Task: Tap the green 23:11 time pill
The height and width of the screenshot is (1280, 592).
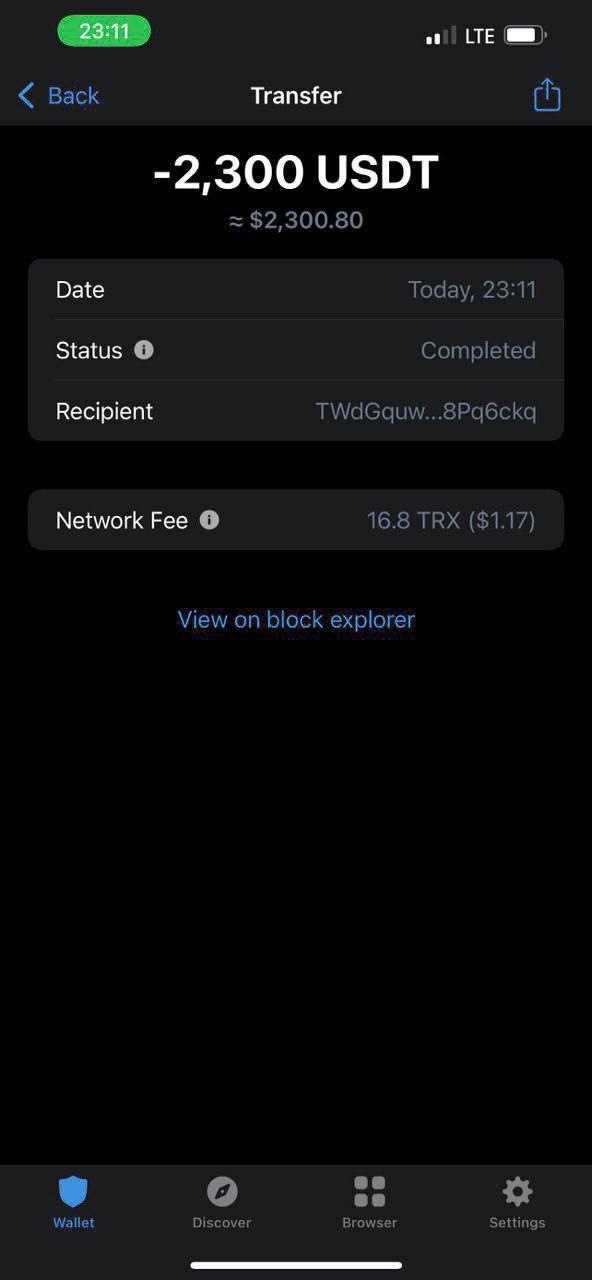Action: [x=104, y=31]
